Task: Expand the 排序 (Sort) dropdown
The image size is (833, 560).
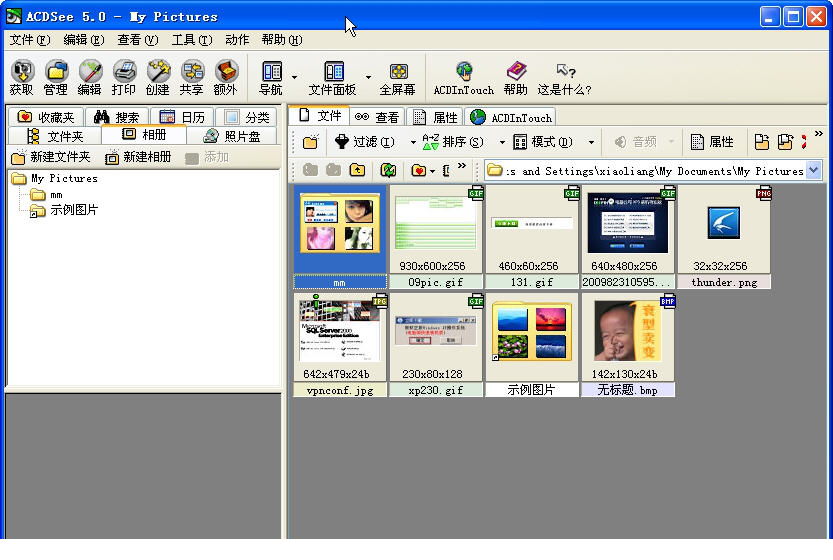Action: tap(453, 142)
